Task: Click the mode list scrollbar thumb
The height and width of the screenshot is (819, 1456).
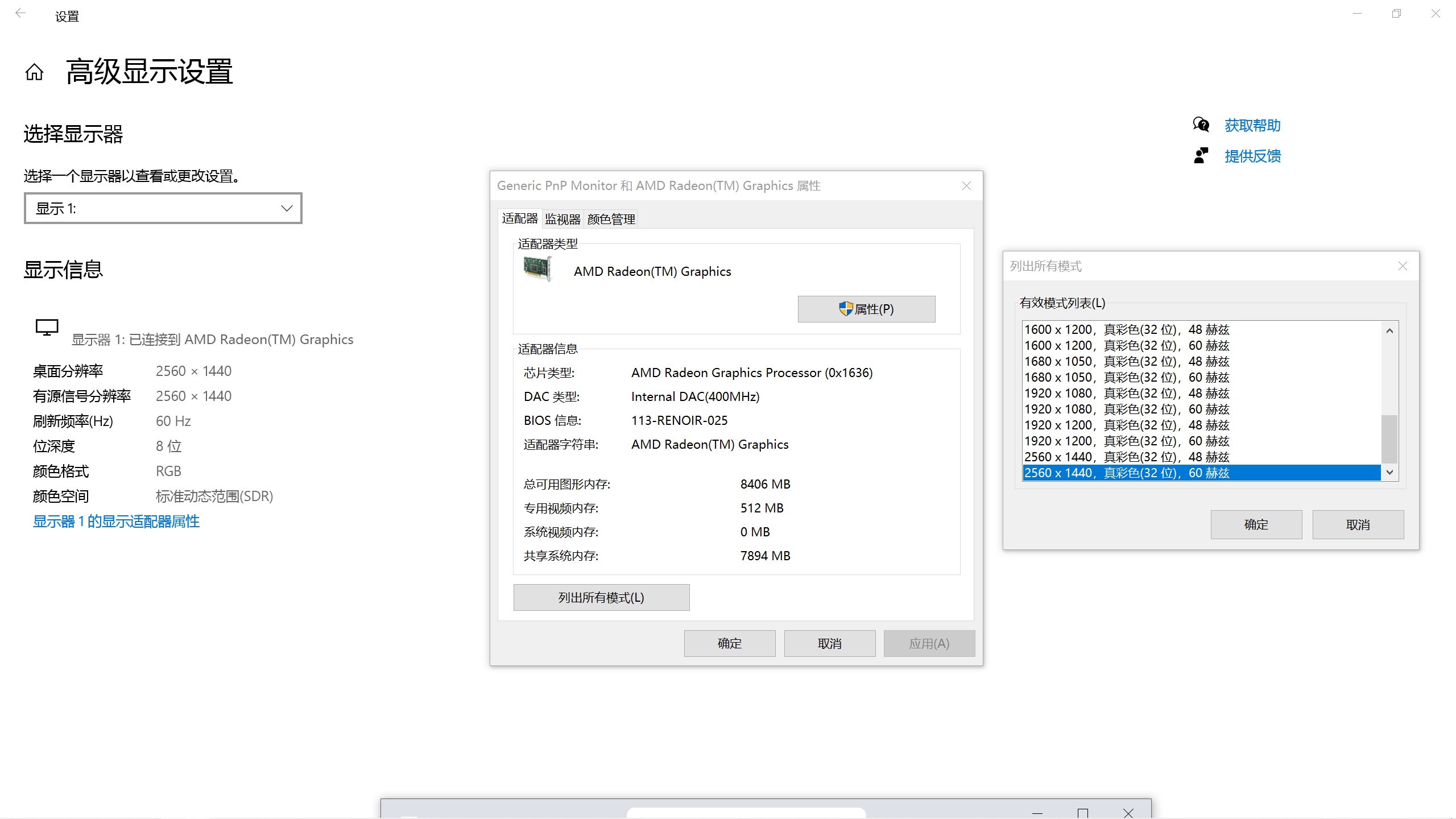Action: tap(1389, 439)
